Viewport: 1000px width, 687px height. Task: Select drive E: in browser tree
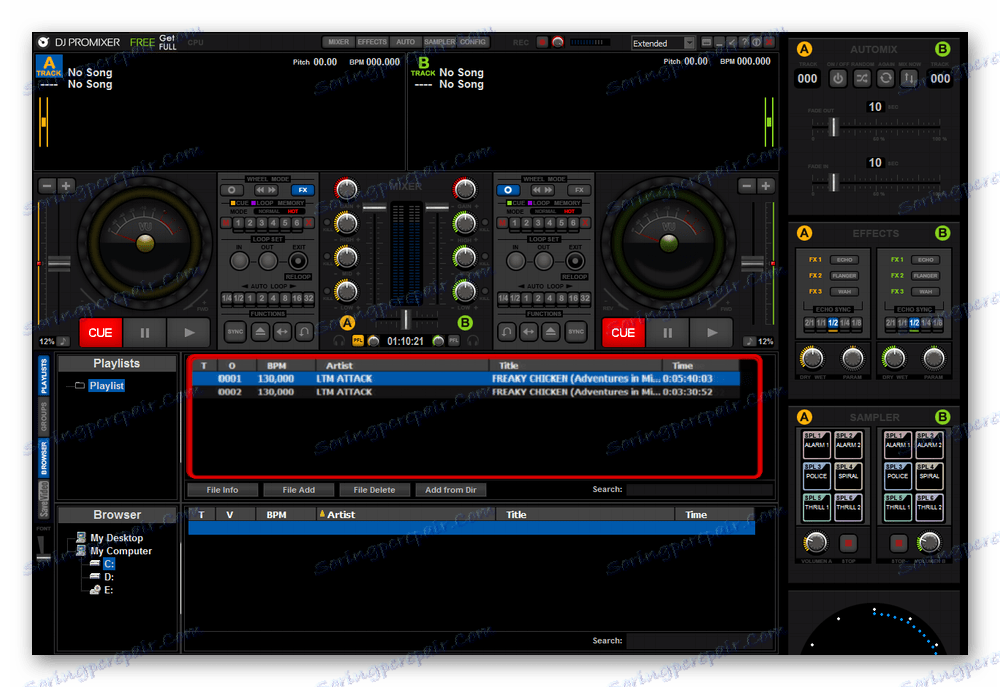click(108, 590)
